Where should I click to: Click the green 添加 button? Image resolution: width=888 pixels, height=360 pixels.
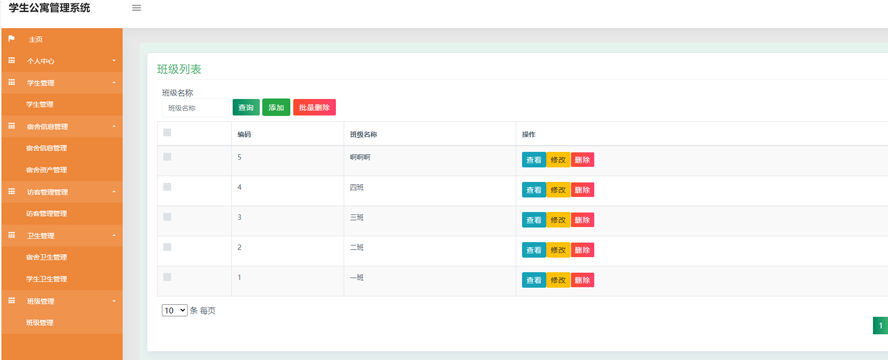coord(276,108)
